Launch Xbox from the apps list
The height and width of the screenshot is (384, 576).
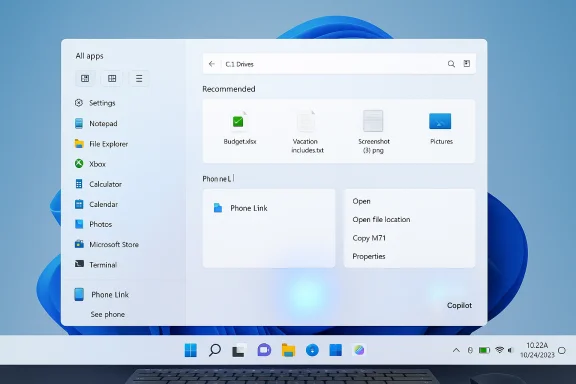click(x=90, y=164)
